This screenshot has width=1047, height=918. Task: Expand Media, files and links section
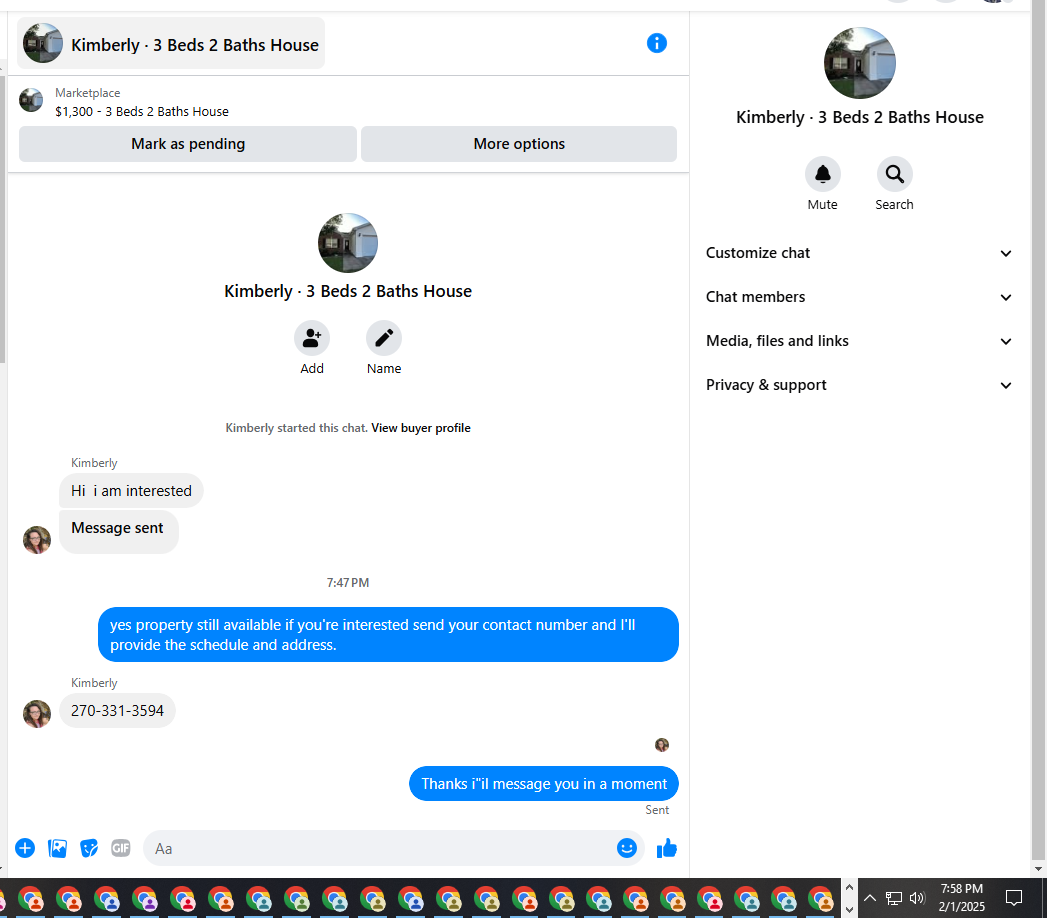click(859, 341)
